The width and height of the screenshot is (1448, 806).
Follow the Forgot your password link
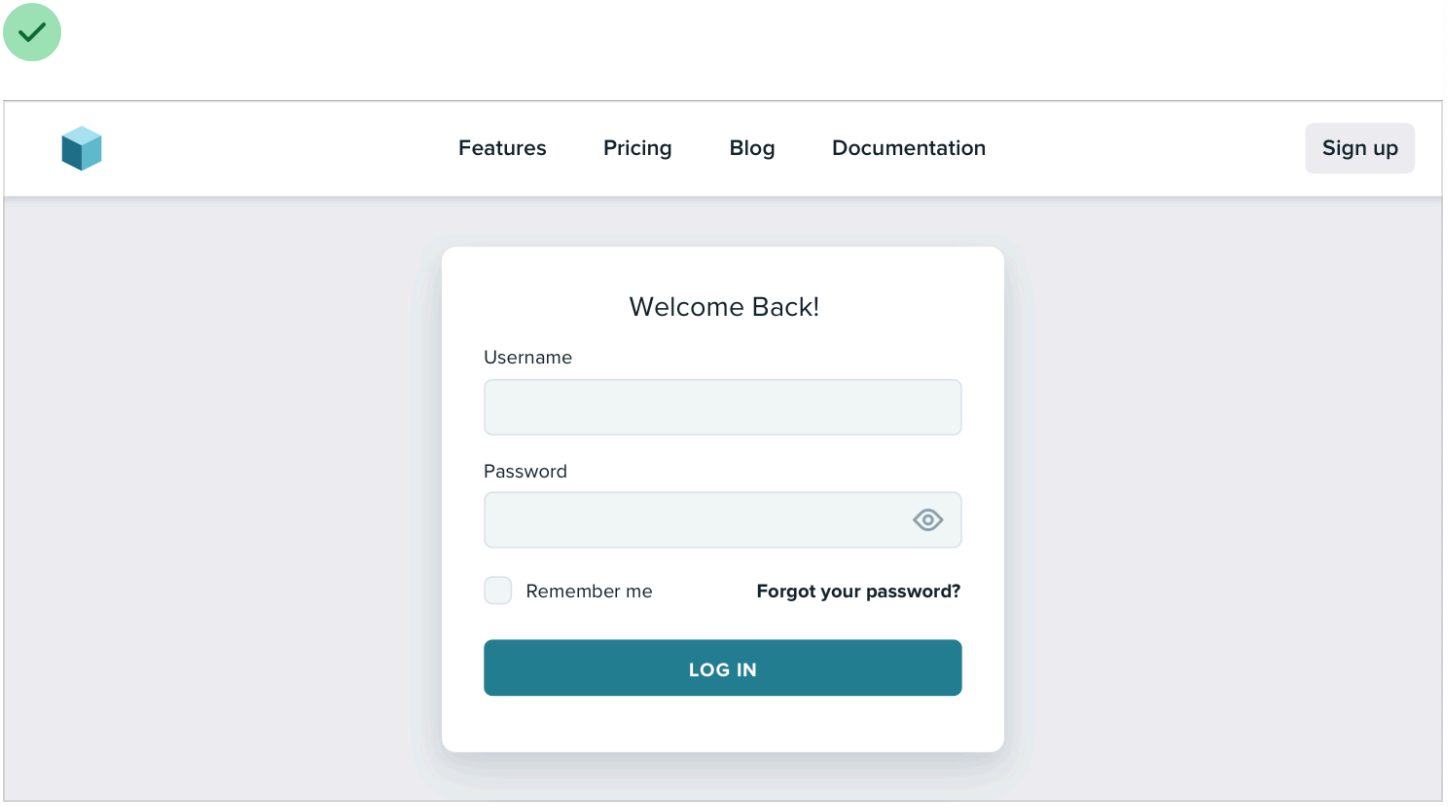[858, 591]
